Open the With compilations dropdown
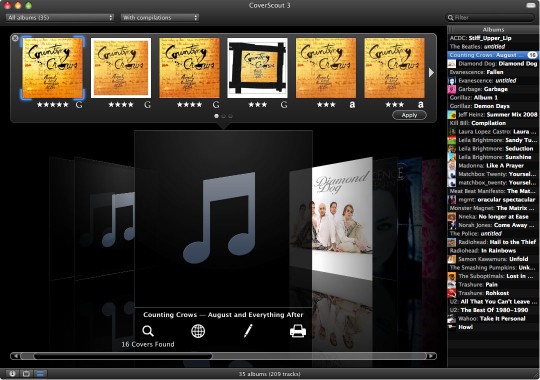 (160, 18)
